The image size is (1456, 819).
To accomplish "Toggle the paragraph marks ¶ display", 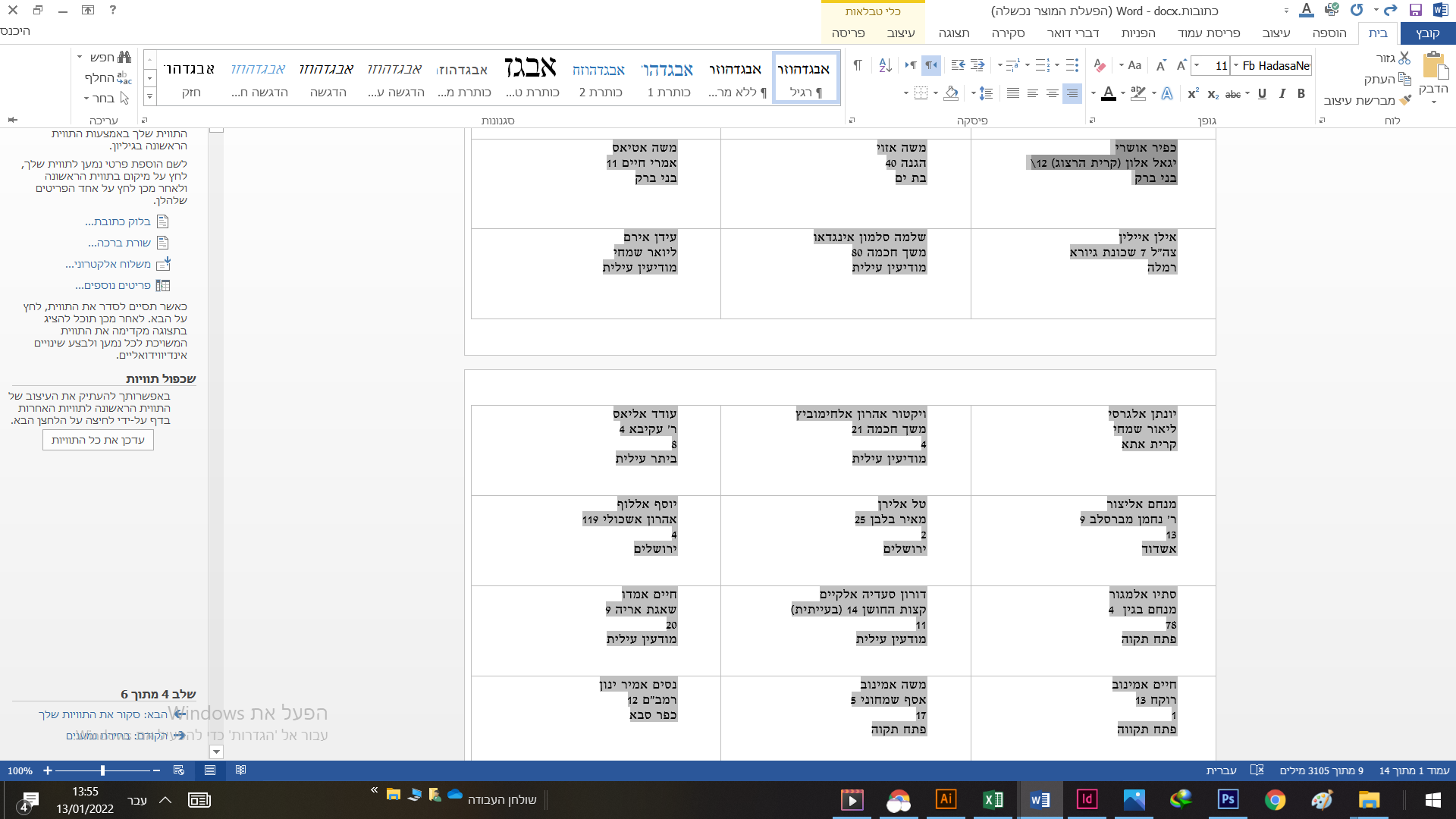I will 858,66.
